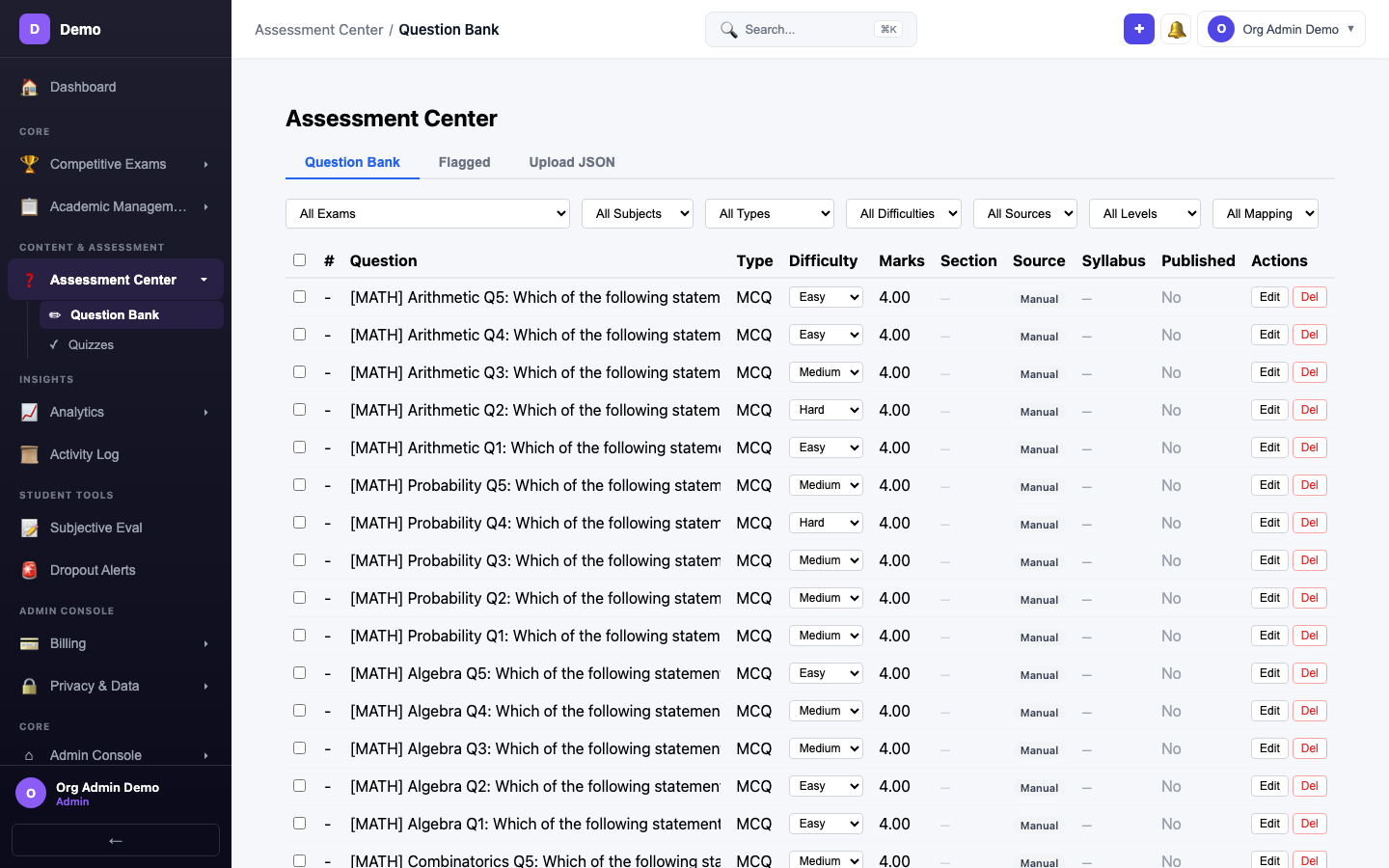The width and height of the screenshot is (1389, 868).
Task: Check the Algebra Q3 row checkbox
Action: [x=299, y=747]
